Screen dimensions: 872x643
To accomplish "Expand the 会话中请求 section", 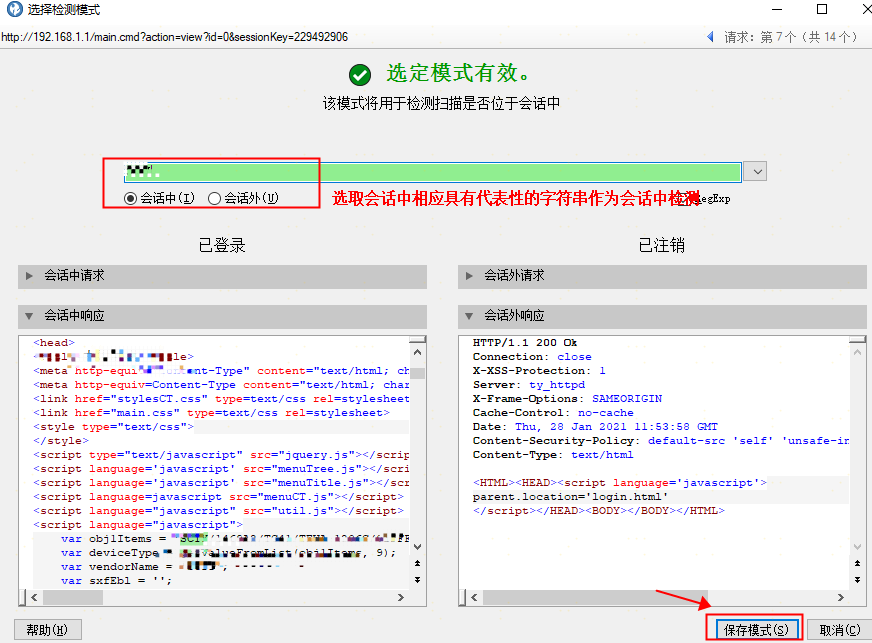I will tap(222, 276).
